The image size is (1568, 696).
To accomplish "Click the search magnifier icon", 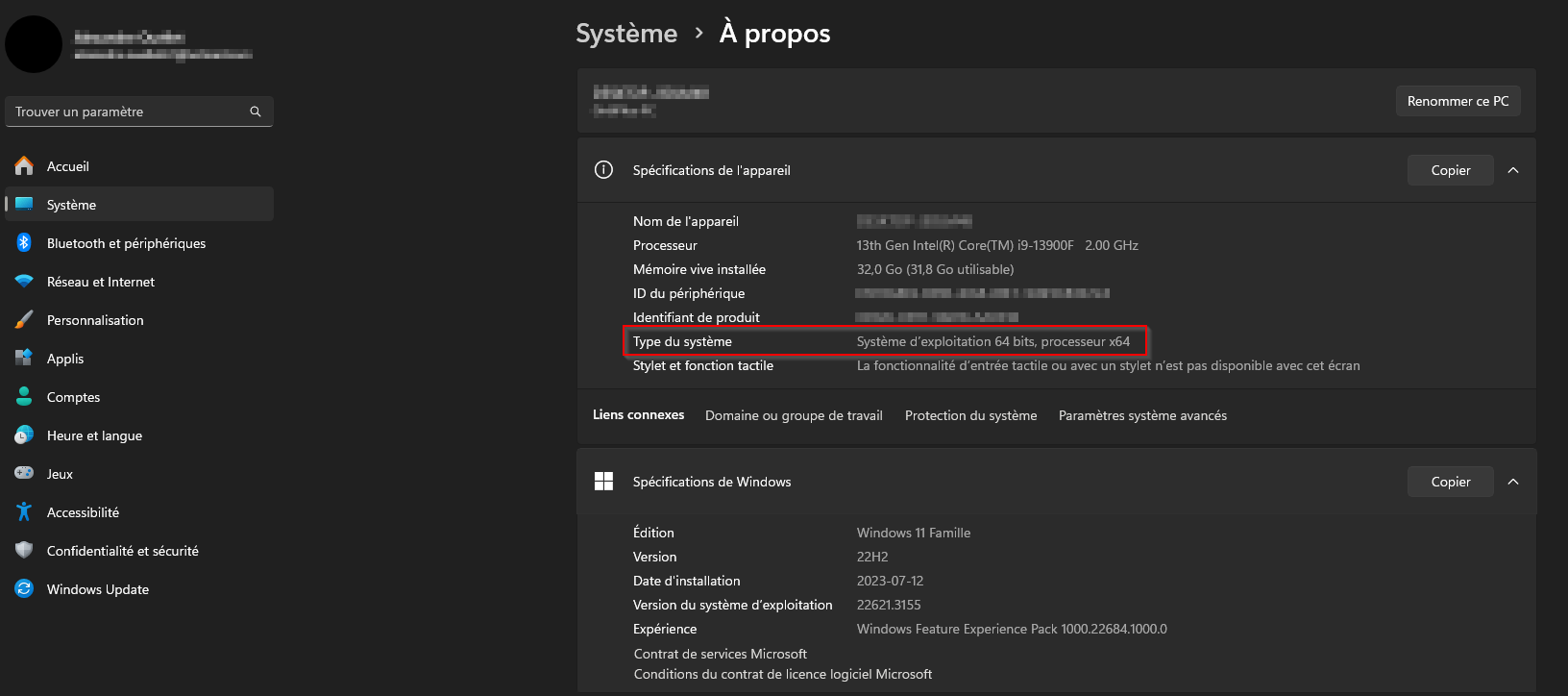I will [x=256, y=112].
